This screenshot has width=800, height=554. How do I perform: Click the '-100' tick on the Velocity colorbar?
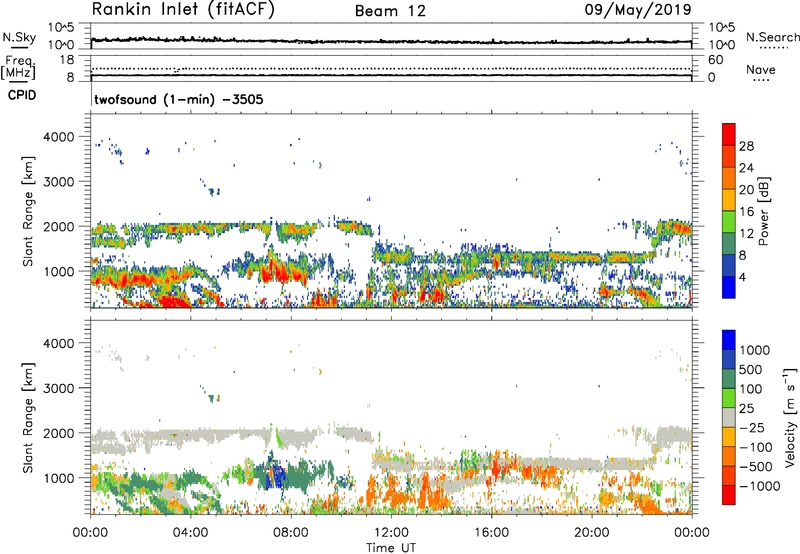[x=756, y=447]
